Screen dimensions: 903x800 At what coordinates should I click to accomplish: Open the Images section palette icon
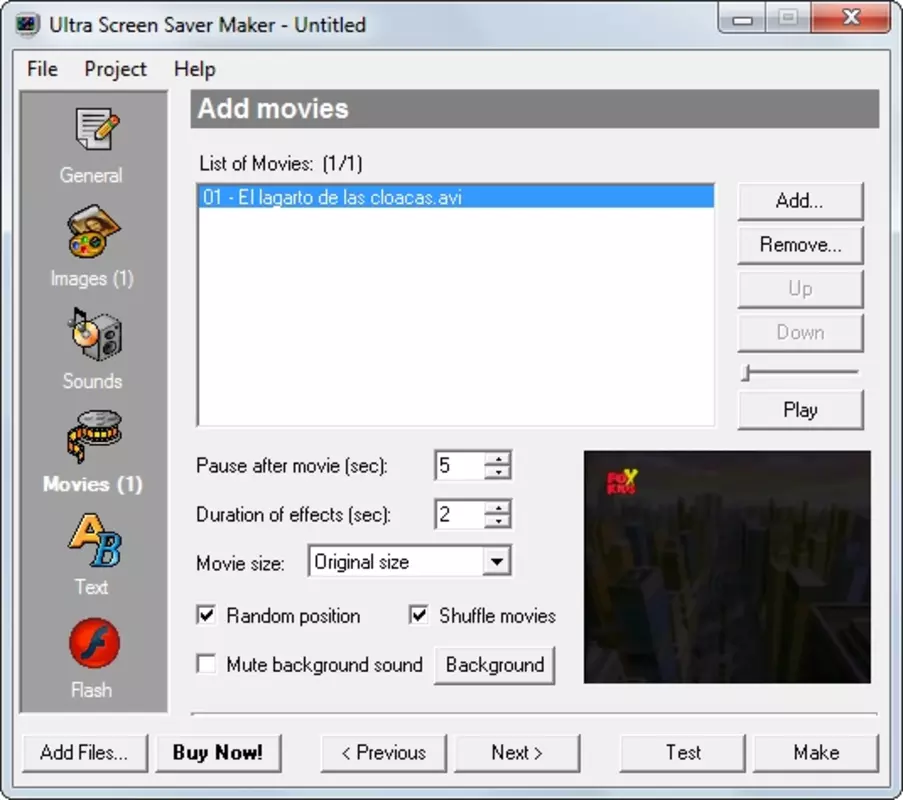tap(93, 231)
